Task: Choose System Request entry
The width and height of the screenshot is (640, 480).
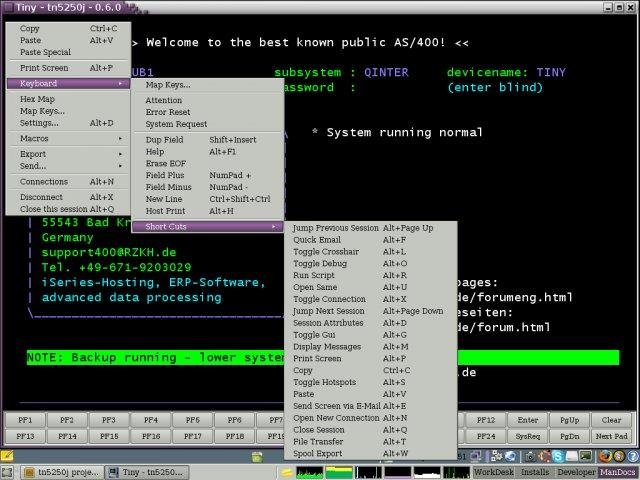Action: pos(208,124)
